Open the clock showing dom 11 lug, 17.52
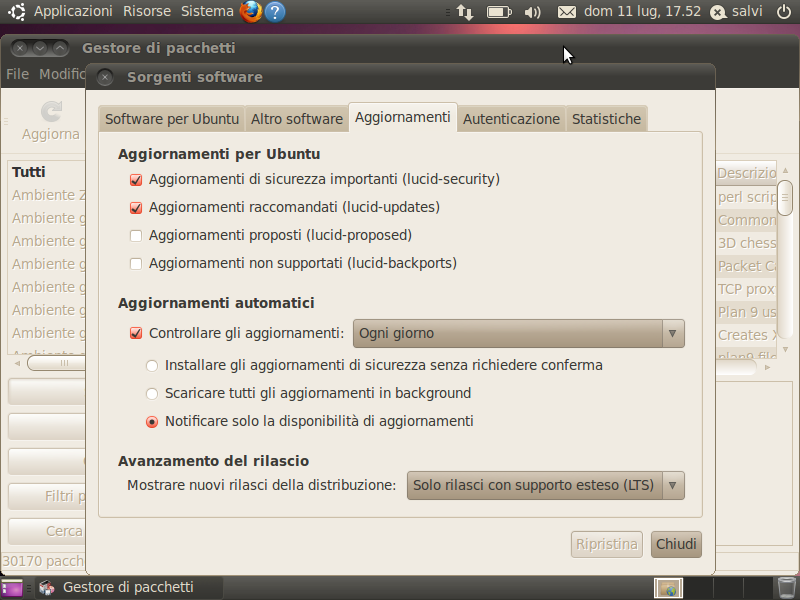Viewport: 800px width, 600px height. pos(642,11)
